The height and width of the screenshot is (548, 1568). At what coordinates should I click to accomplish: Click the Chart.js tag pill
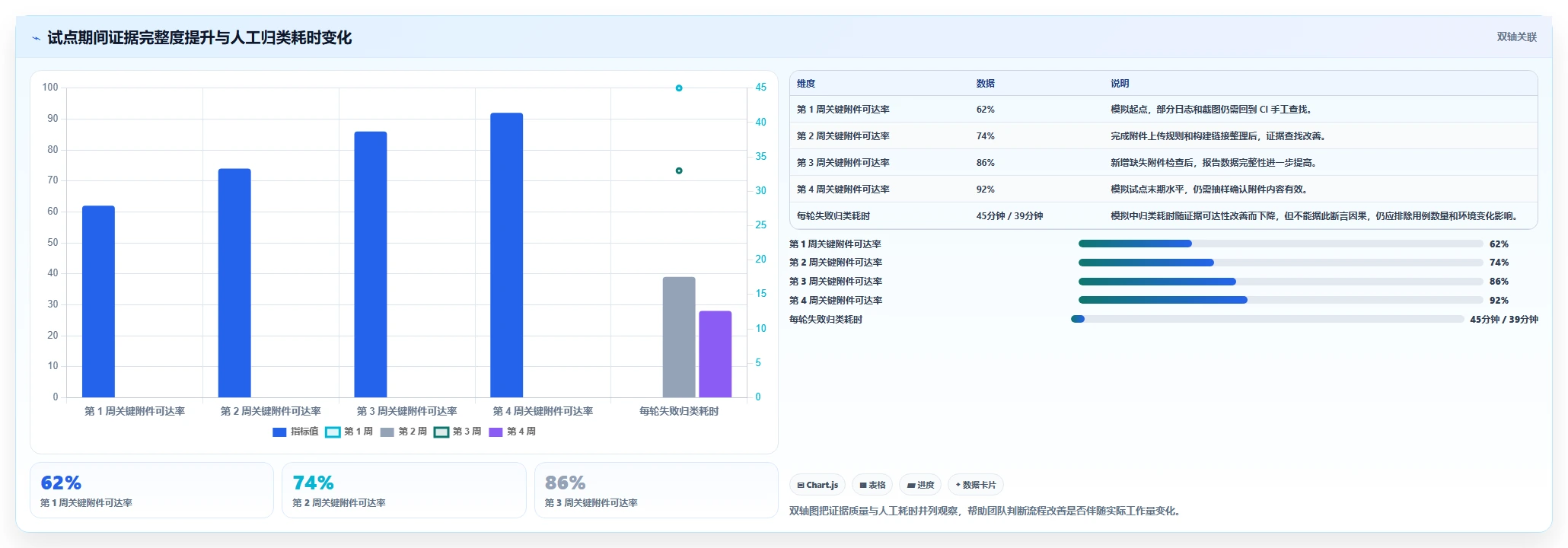[817, 485]
